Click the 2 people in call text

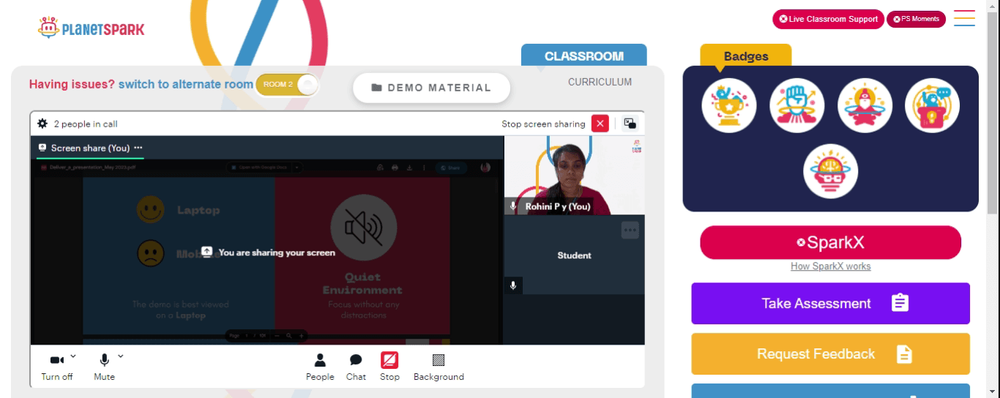pos(85,124)
